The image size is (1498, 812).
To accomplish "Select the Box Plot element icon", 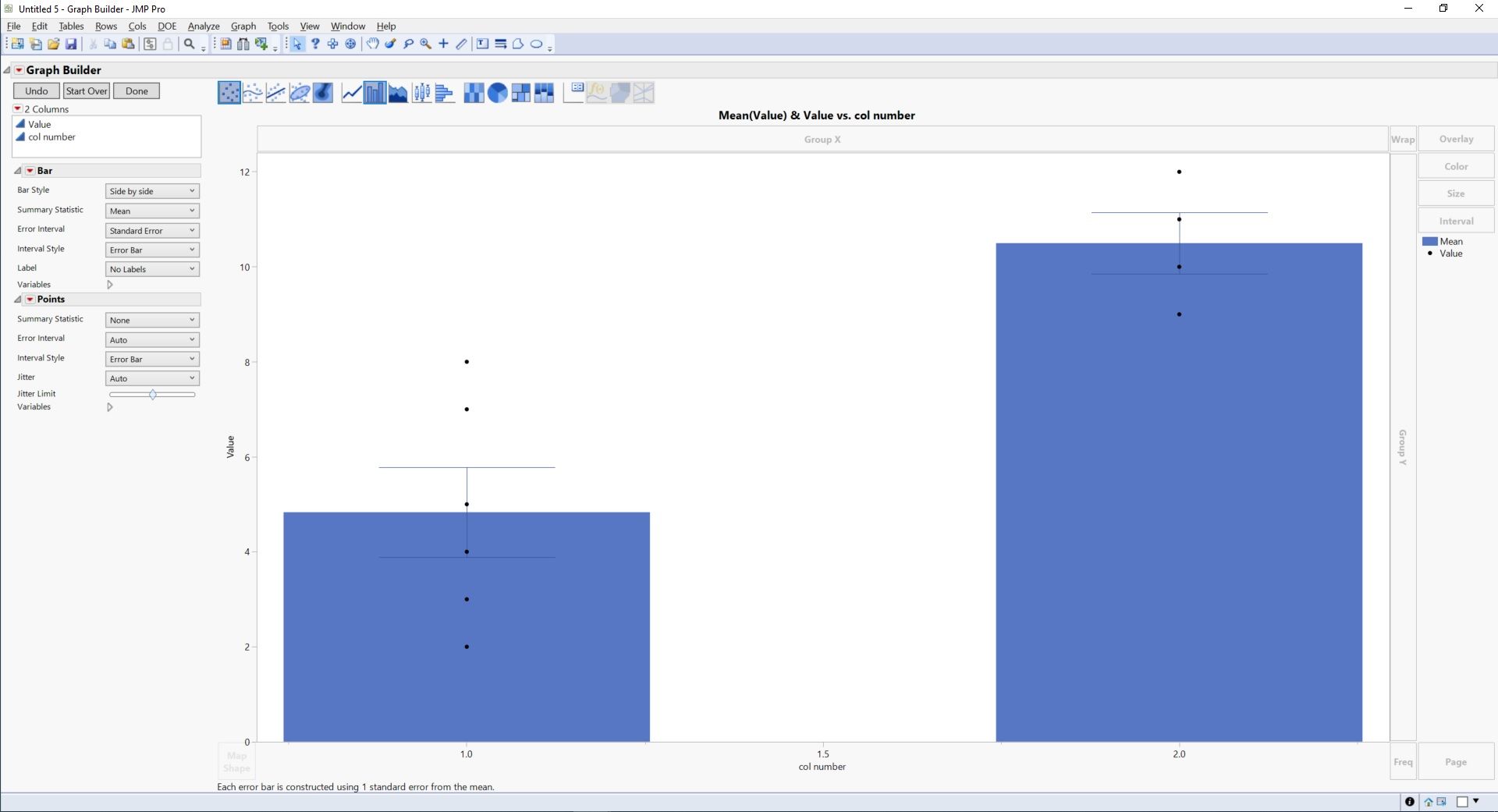I will [421, 92].
